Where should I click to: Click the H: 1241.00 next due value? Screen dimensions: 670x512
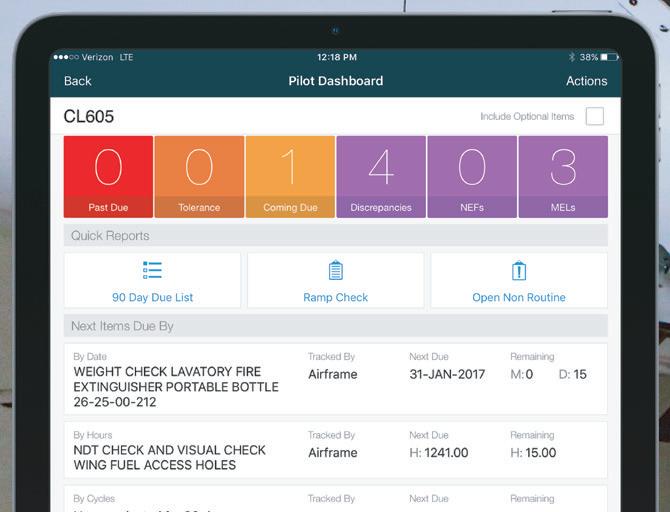tap(438, 453)
